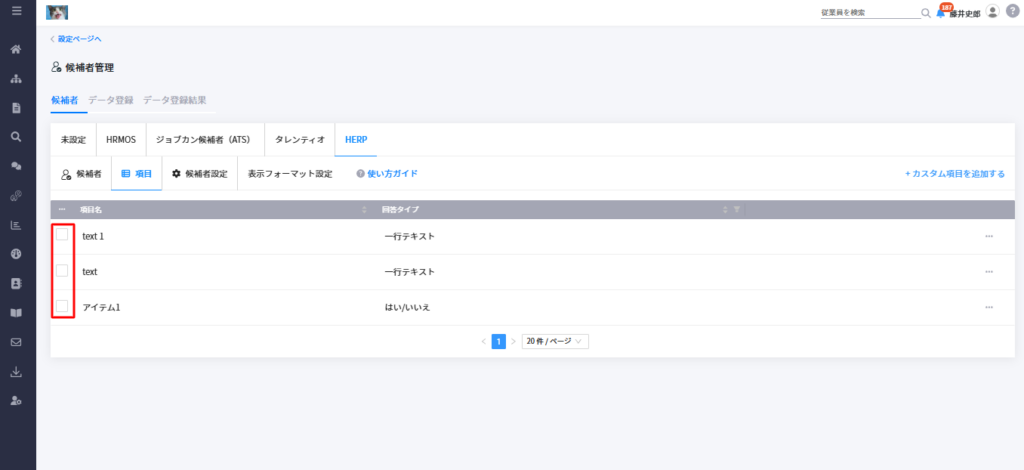Focus the 従業員を検索 search field
Screen dimensions: 1024x470
coord(870,12)
